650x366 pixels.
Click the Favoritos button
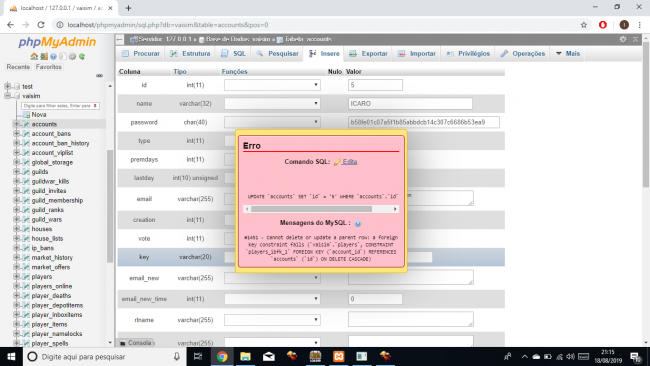(49, 67)
